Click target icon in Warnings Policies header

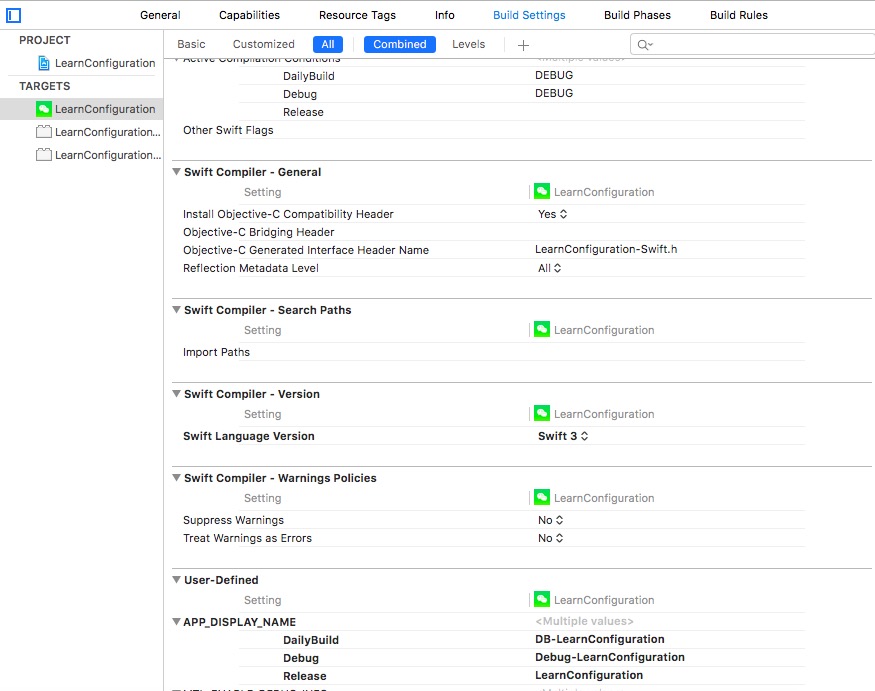click(542, 497)
